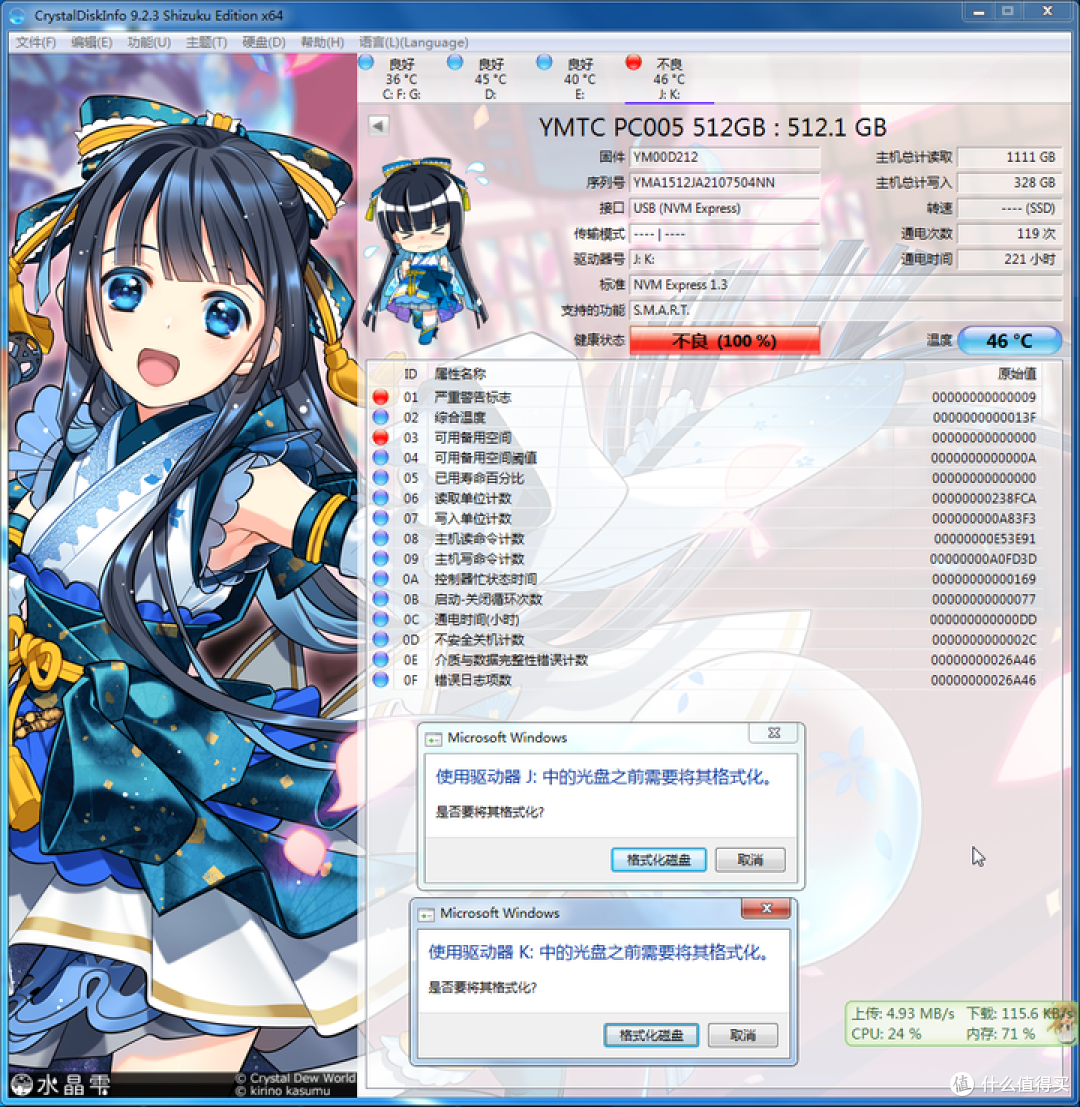Image resolution: width=1080 pixels, height=1107 pixels.
Task: Click status icon of 主机写命令计数 row
Action: (380, 558)
